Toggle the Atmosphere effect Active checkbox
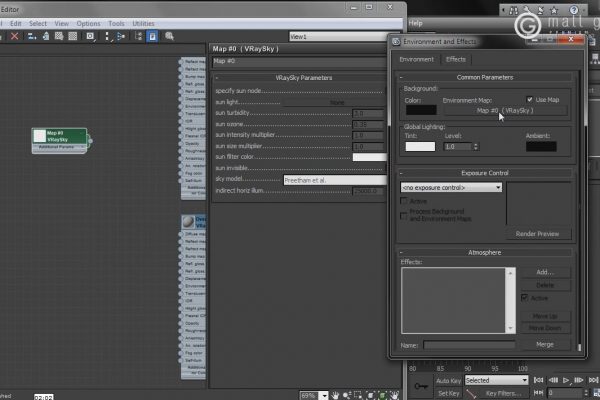Viewport: 600px width, 400px height. [525, 297]
